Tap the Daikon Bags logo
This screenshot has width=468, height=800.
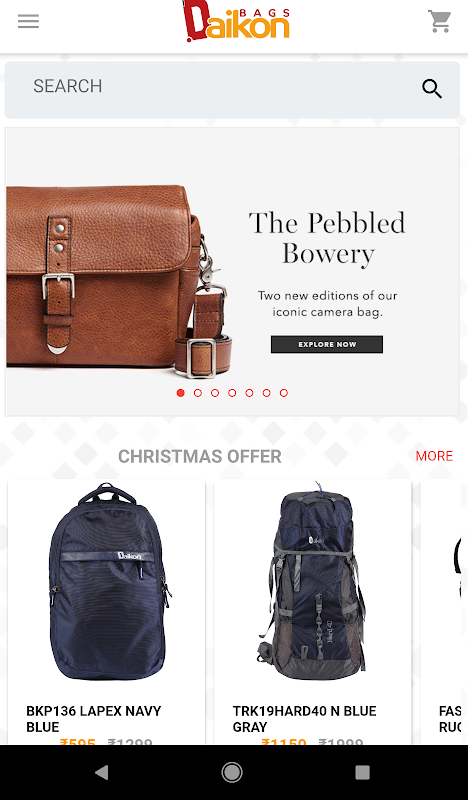(x=236, y=21)
